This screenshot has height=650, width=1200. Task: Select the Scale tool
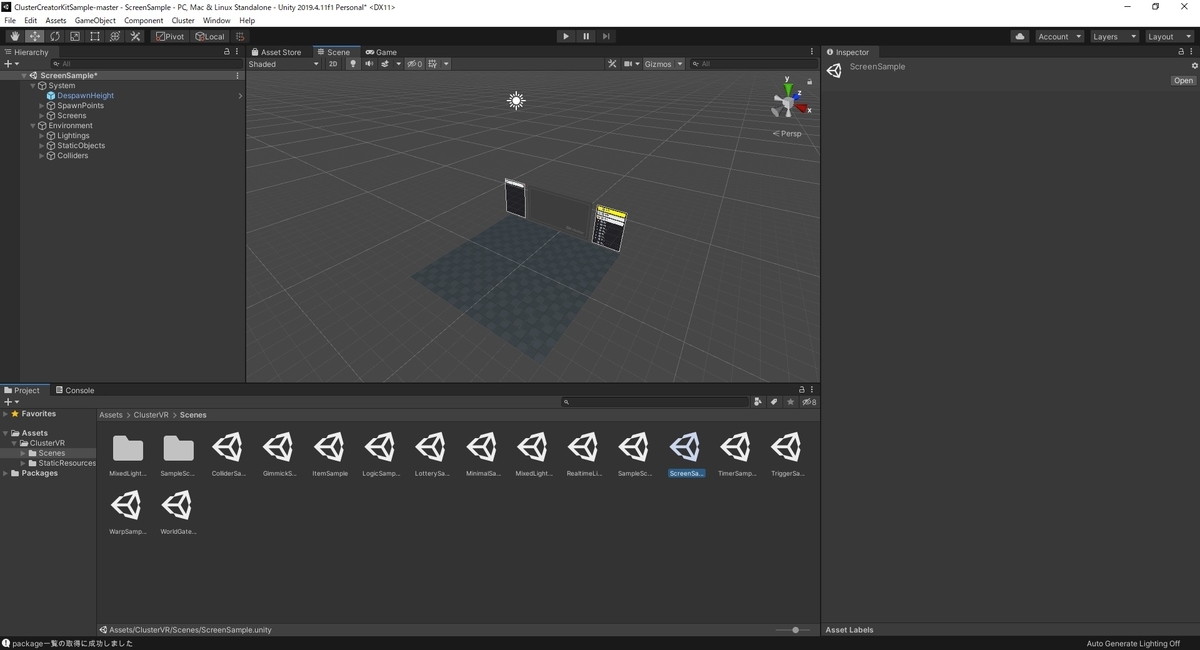click(74, 36)
